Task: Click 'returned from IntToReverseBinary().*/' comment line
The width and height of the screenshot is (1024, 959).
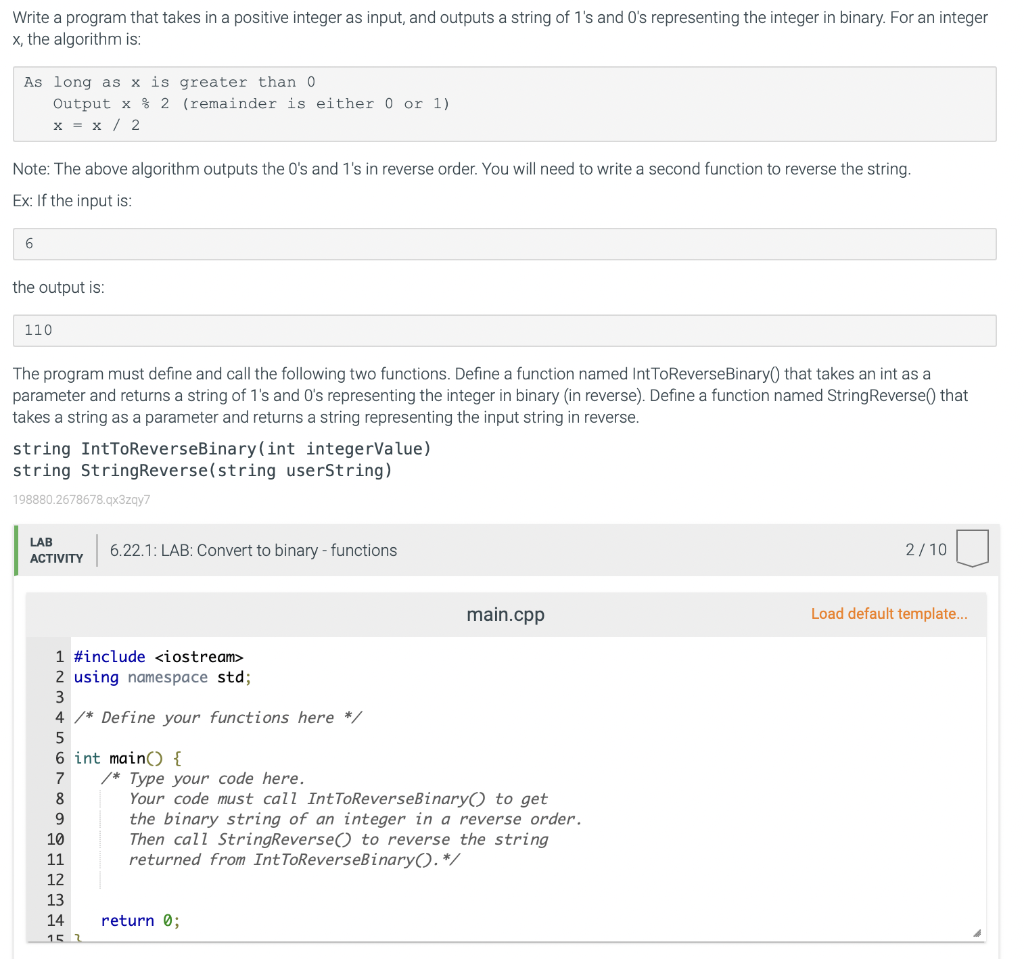Action: click(x=294, y=859)
